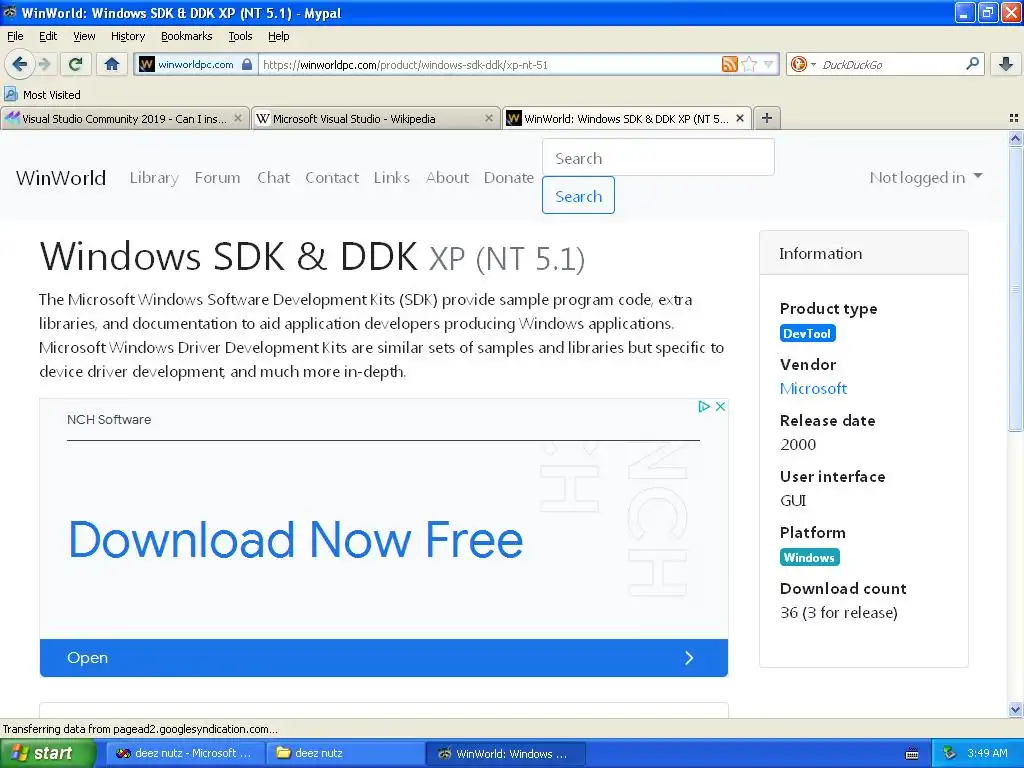This screenshot has width=1024, height=768.
Task: Open the Library nav link
Action: pos(154,178)
